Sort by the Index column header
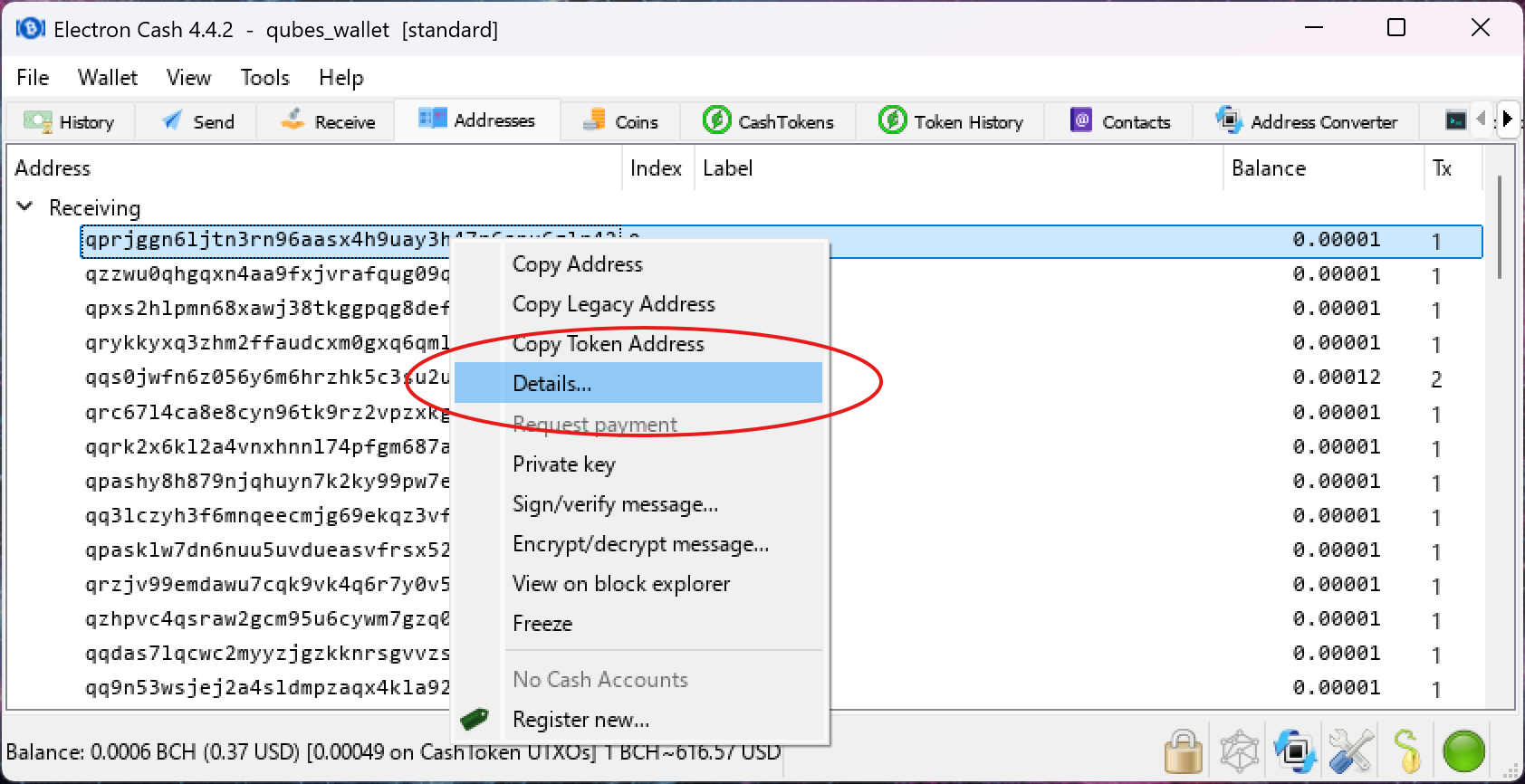Viewport: 1525px width, 784px height. (x=657, y=168)
